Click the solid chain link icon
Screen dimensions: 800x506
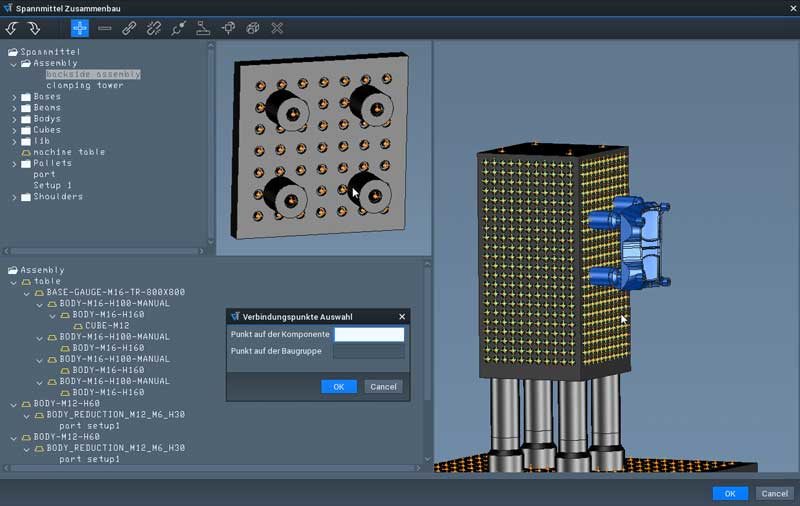coord(129,28)
